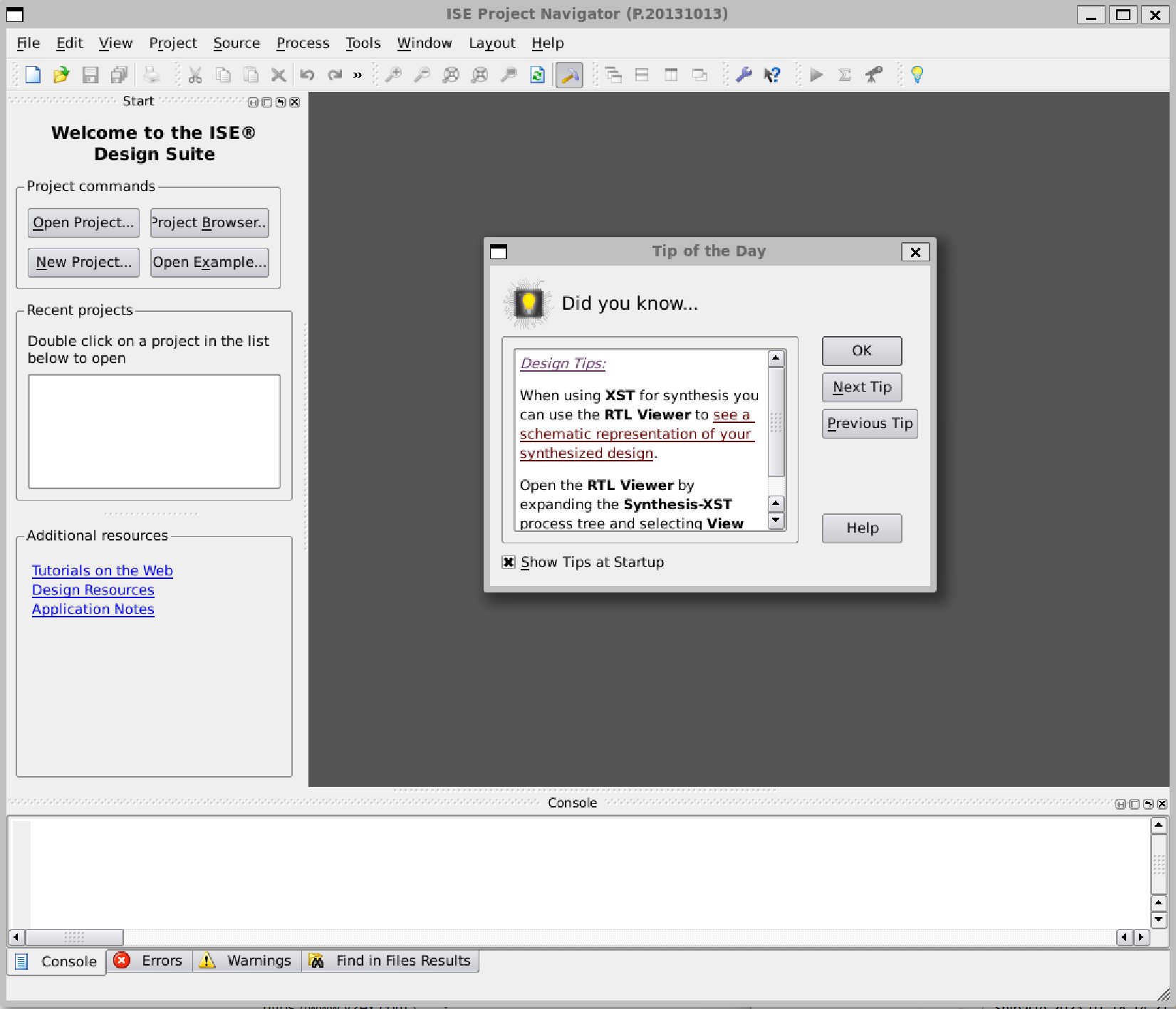Click the console horizontal scrollbar thumb
This screenshot has width=1176, height=1009.
(74, 937)
